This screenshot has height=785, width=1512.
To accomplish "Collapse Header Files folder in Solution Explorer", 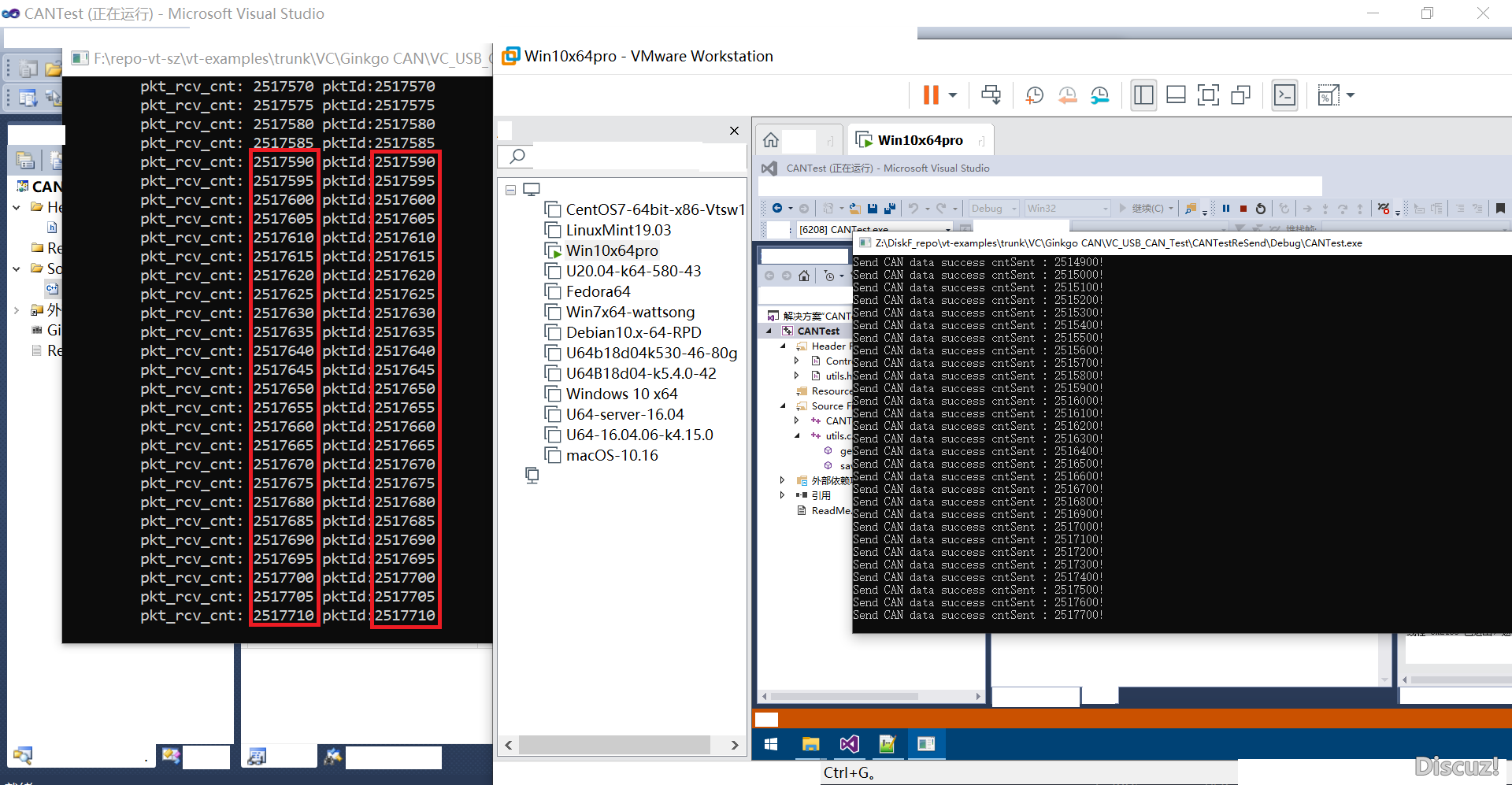I will 783,346.
